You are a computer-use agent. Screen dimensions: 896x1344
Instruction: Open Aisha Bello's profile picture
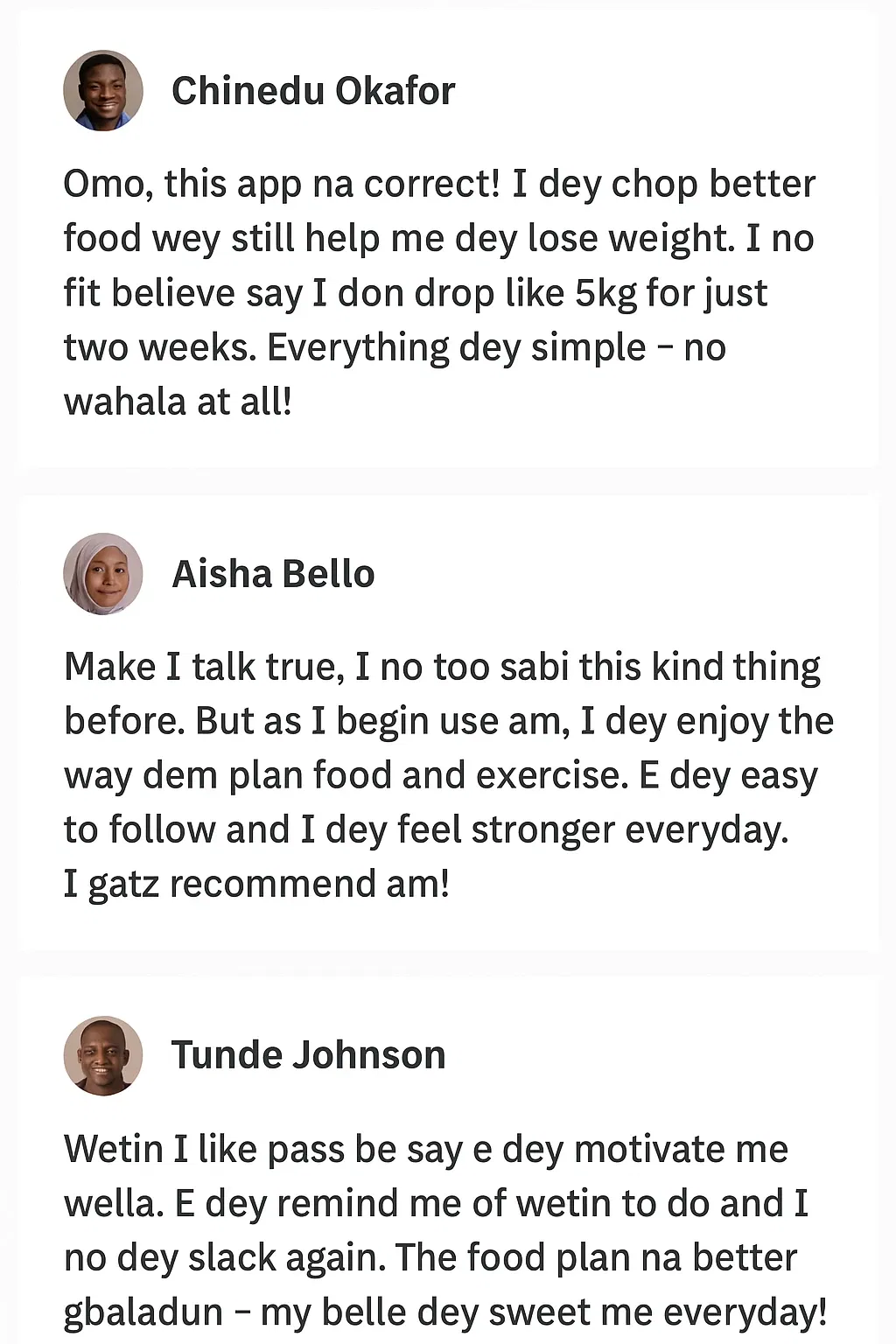pos(103,573)
